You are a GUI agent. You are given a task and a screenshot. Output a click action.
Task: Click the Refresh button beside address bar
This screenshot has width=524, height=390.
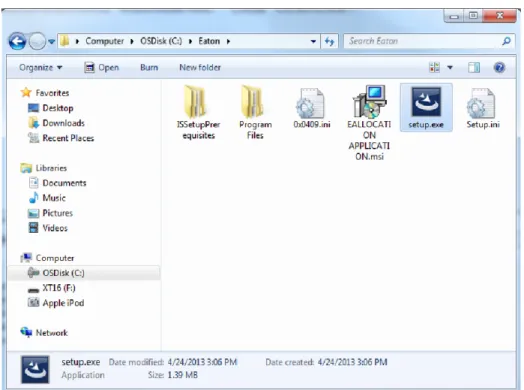[330, 41]
